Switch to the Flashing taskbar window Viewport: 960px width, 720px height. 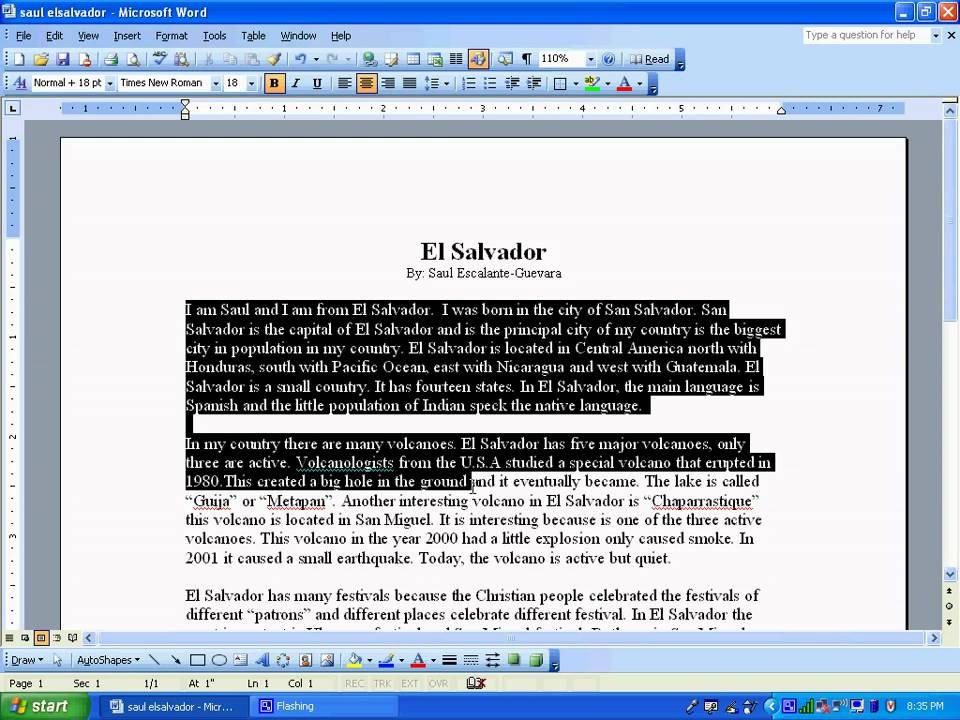[x=323, y=707]
